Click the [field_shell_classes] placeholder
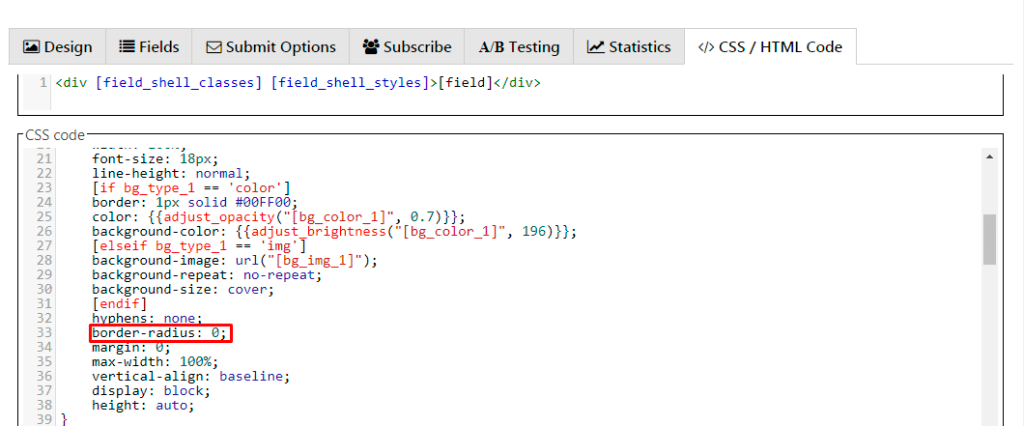This screenshot has height=426, width=1024. (179, 82)
